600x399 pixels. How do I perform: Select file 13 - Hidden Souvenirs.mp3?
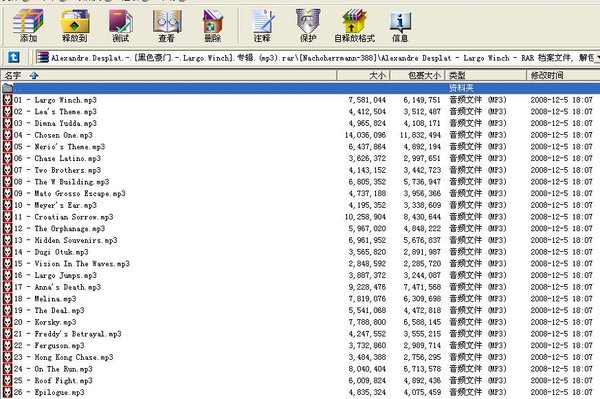click(x=65, y=240)
